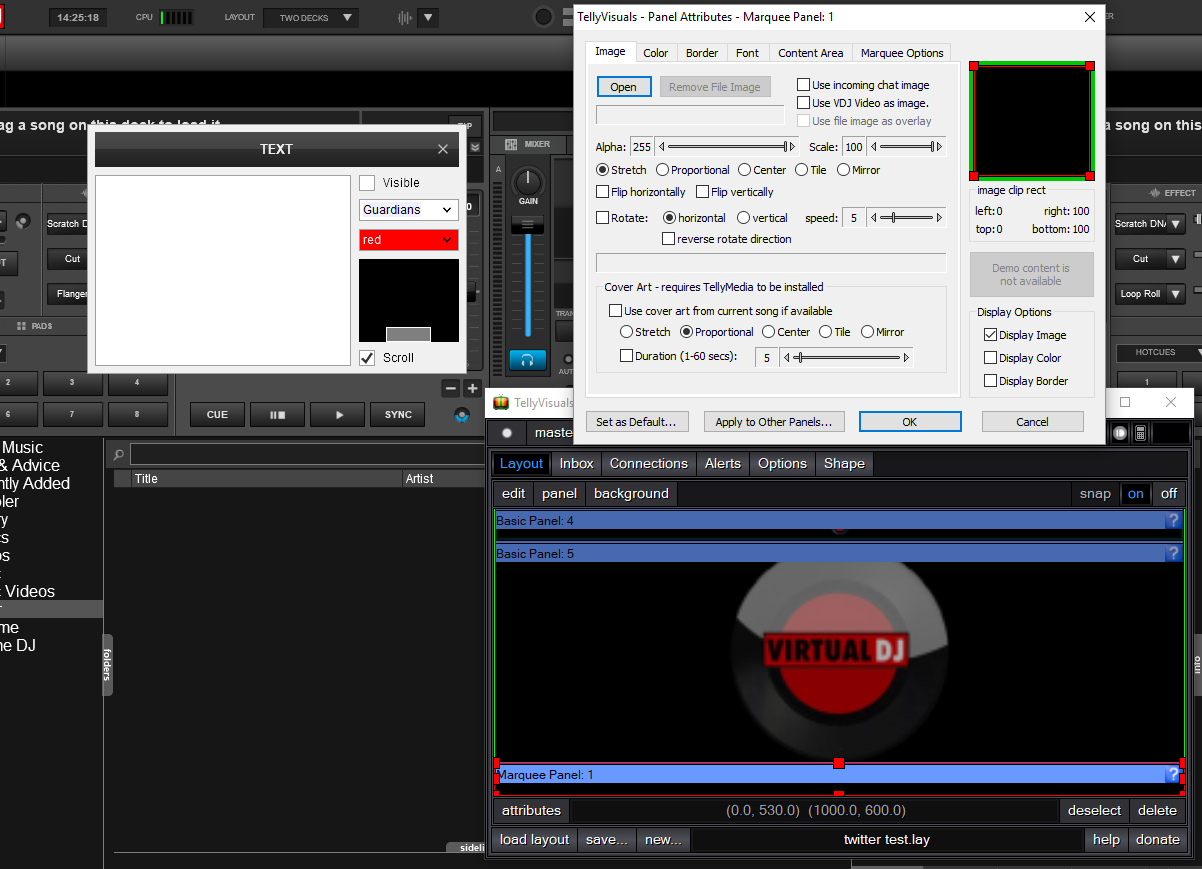Open the dropdown arrow next to waveform icon
This screenshot has width=1202, height=869.
[x=428, y=18]
